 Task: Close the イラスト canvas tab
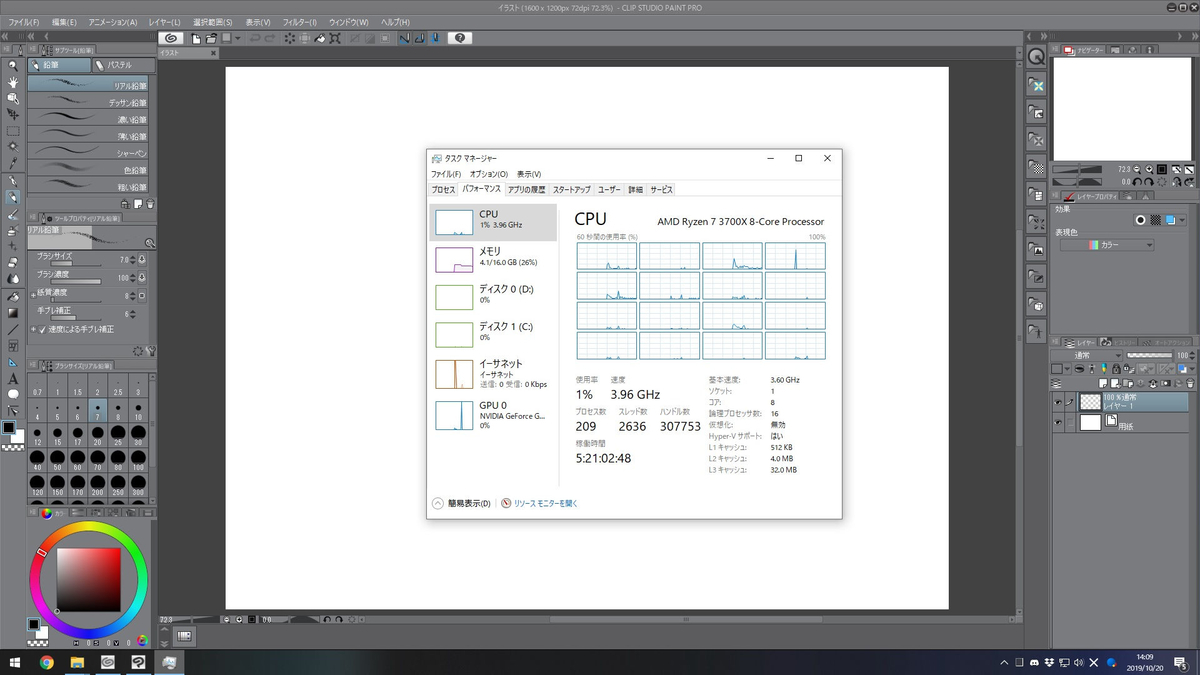point(213,52)
